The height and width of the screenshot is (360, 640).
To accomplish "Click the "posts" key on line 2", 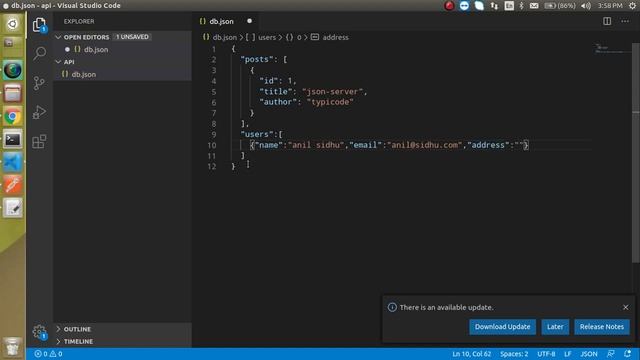I will (x=256, y=60).
